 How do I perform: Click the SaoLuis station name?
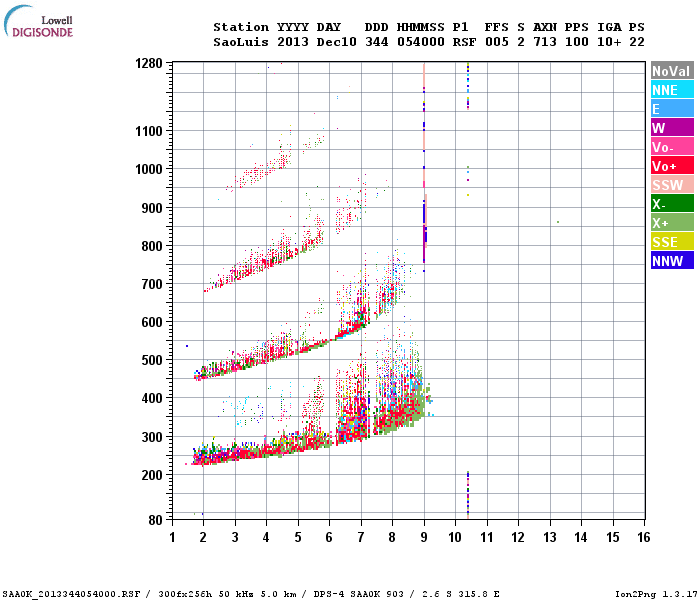(241, 42)
